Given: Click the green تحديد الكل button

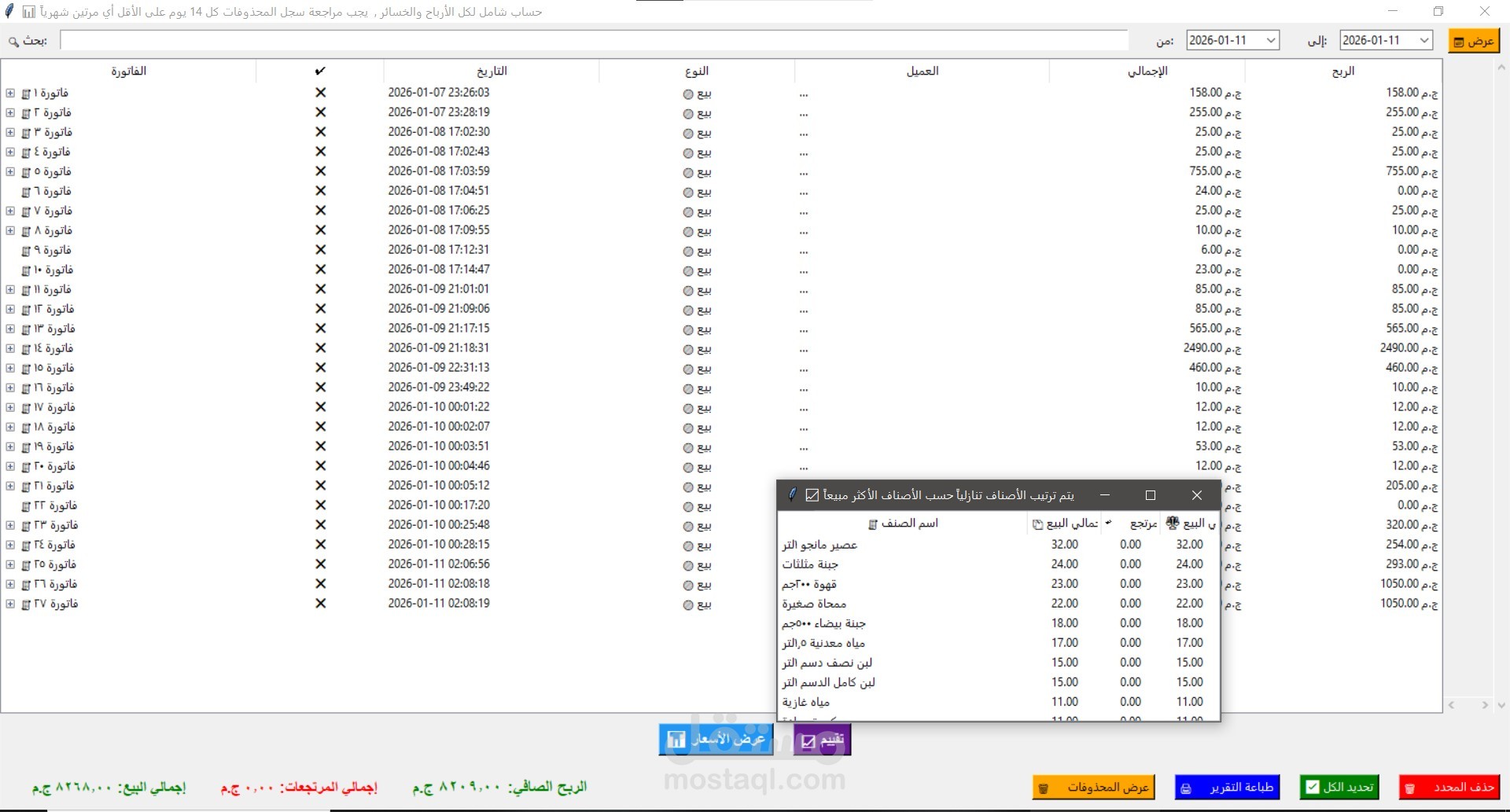Looking at the screenshot, I should point(1339,787).
